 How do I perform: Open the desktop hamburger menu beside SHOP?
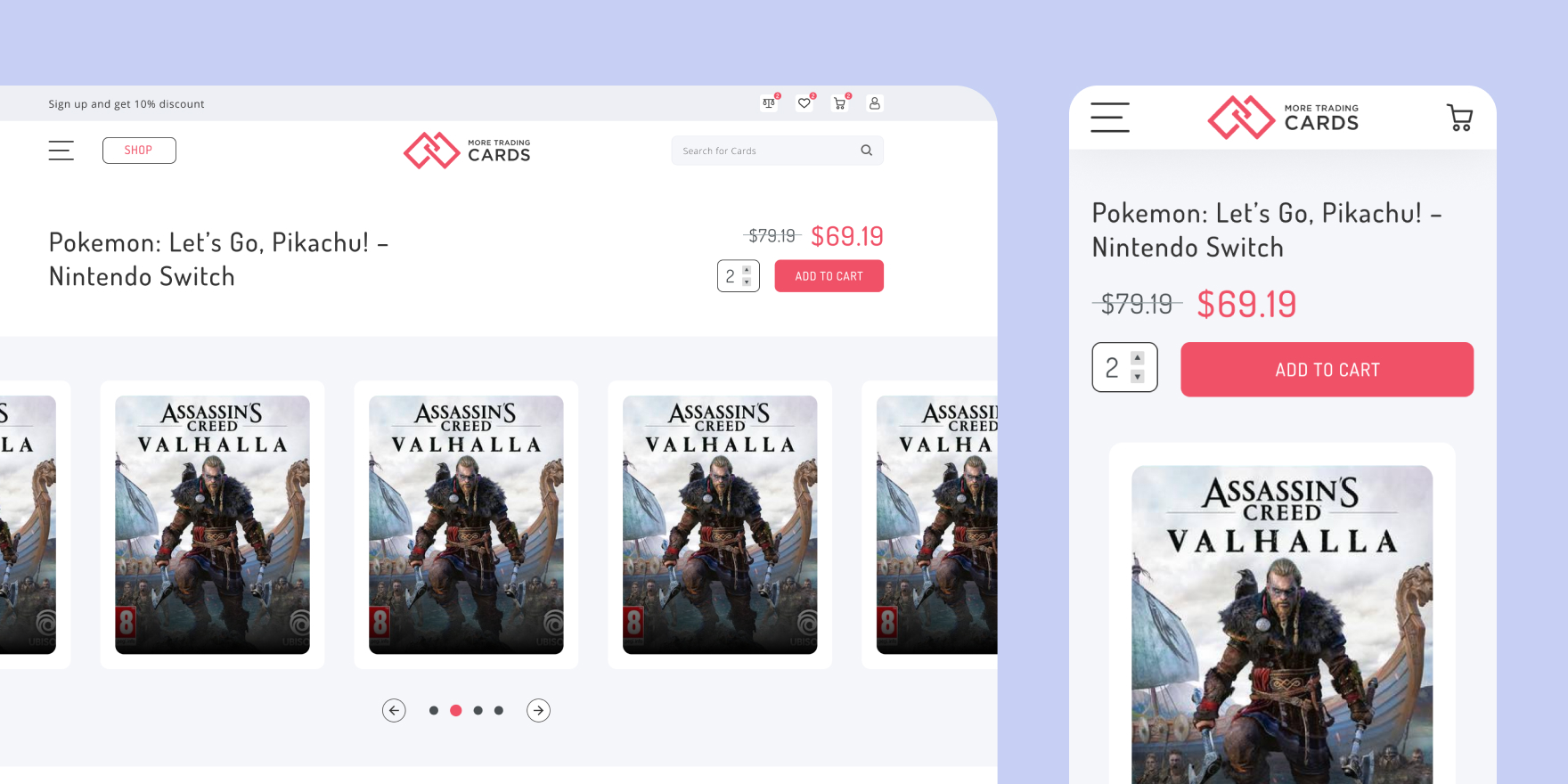(x=61, y=151)
